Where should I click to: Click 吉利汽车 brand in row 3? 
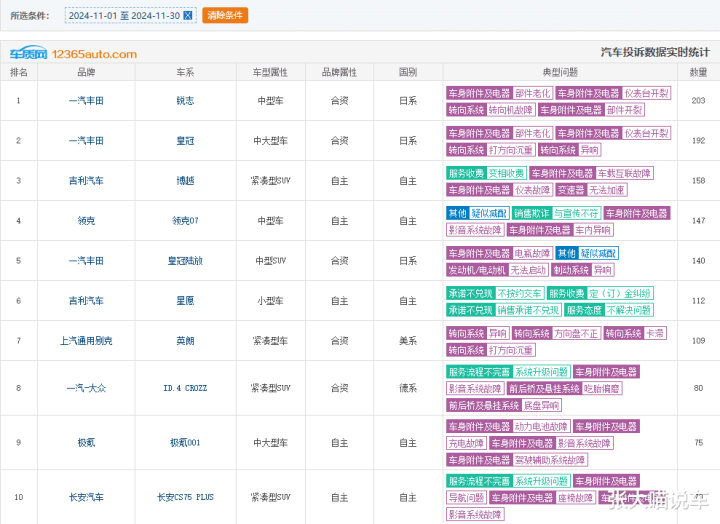point(86,181)
